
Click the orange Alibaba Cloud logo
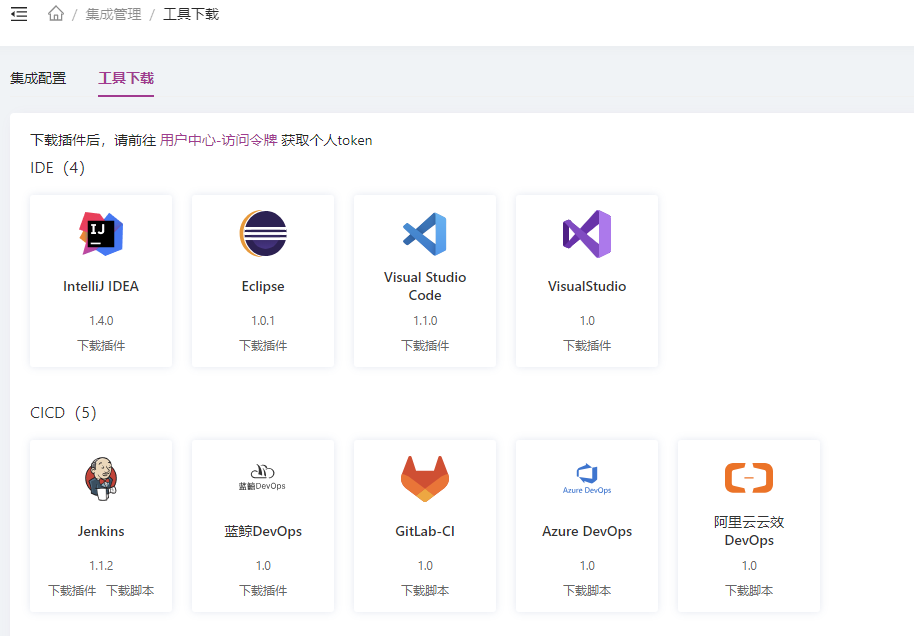pyautogui.click(x=749, y=478)
